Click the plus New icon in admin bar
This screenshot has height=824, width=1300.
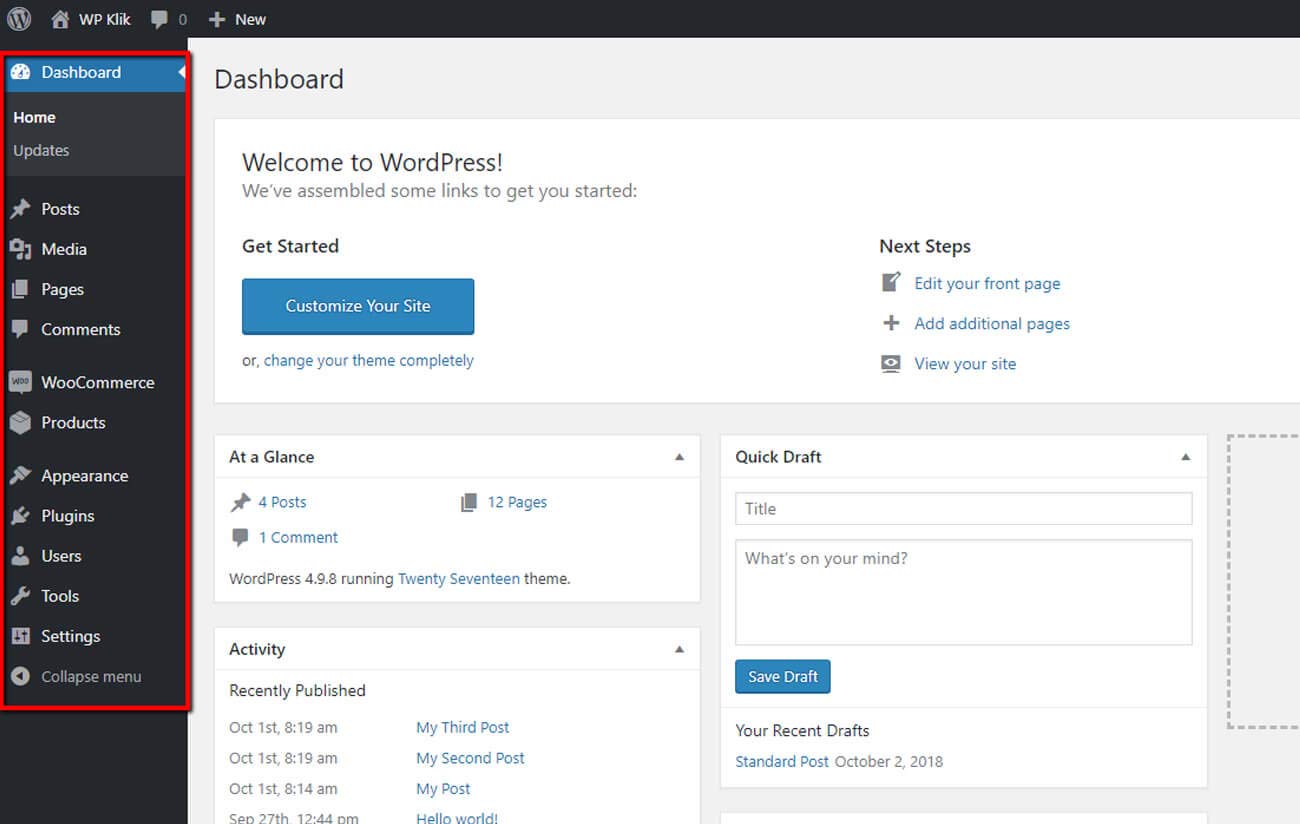pyautogui.click(x=217, y=19)
